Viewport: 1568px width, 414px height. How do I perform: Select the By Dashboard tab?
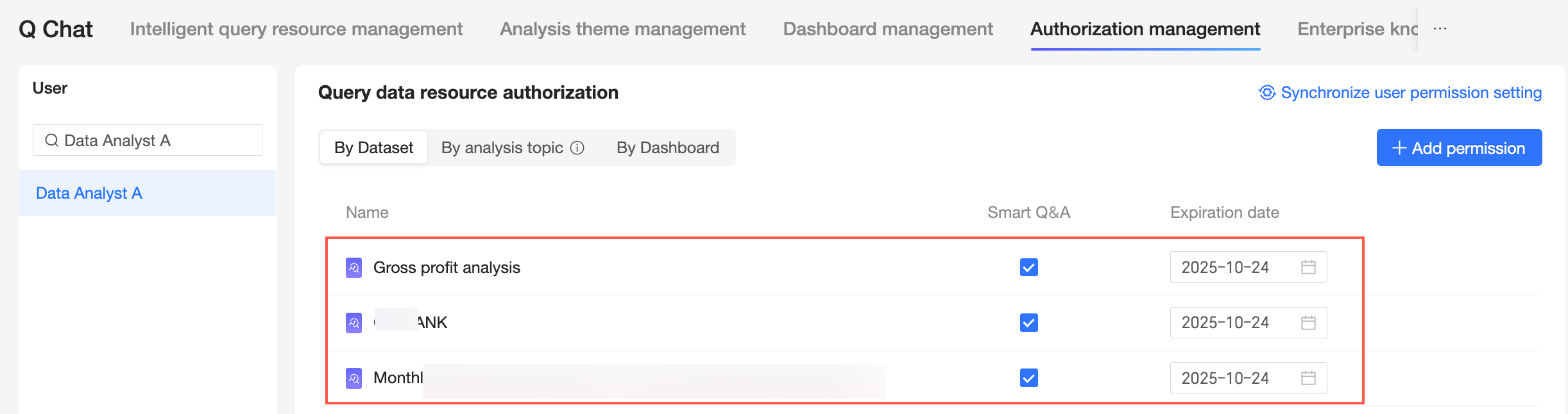[667, 148]
